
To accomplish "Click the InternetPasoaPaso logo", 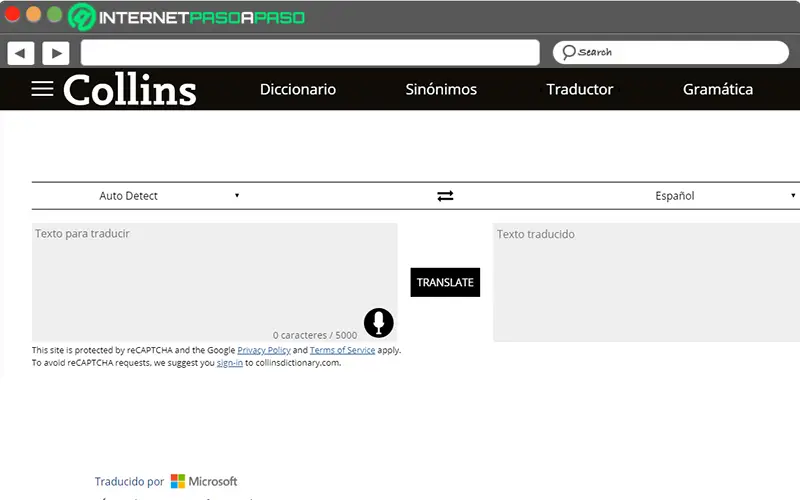I will click(x=187, y=17).
